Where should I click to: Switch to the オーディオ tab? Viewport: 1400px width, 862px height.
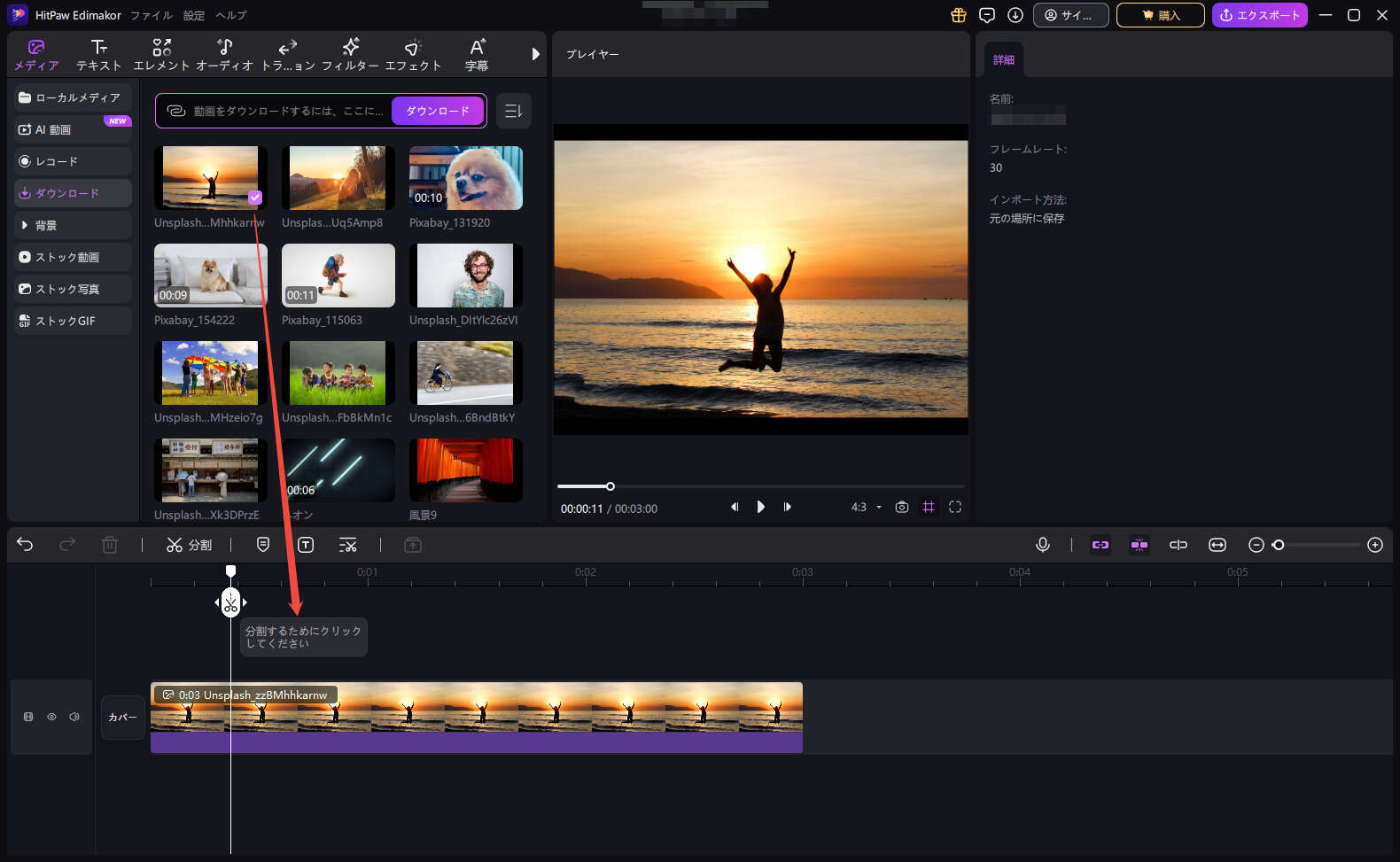coord(224,54)
